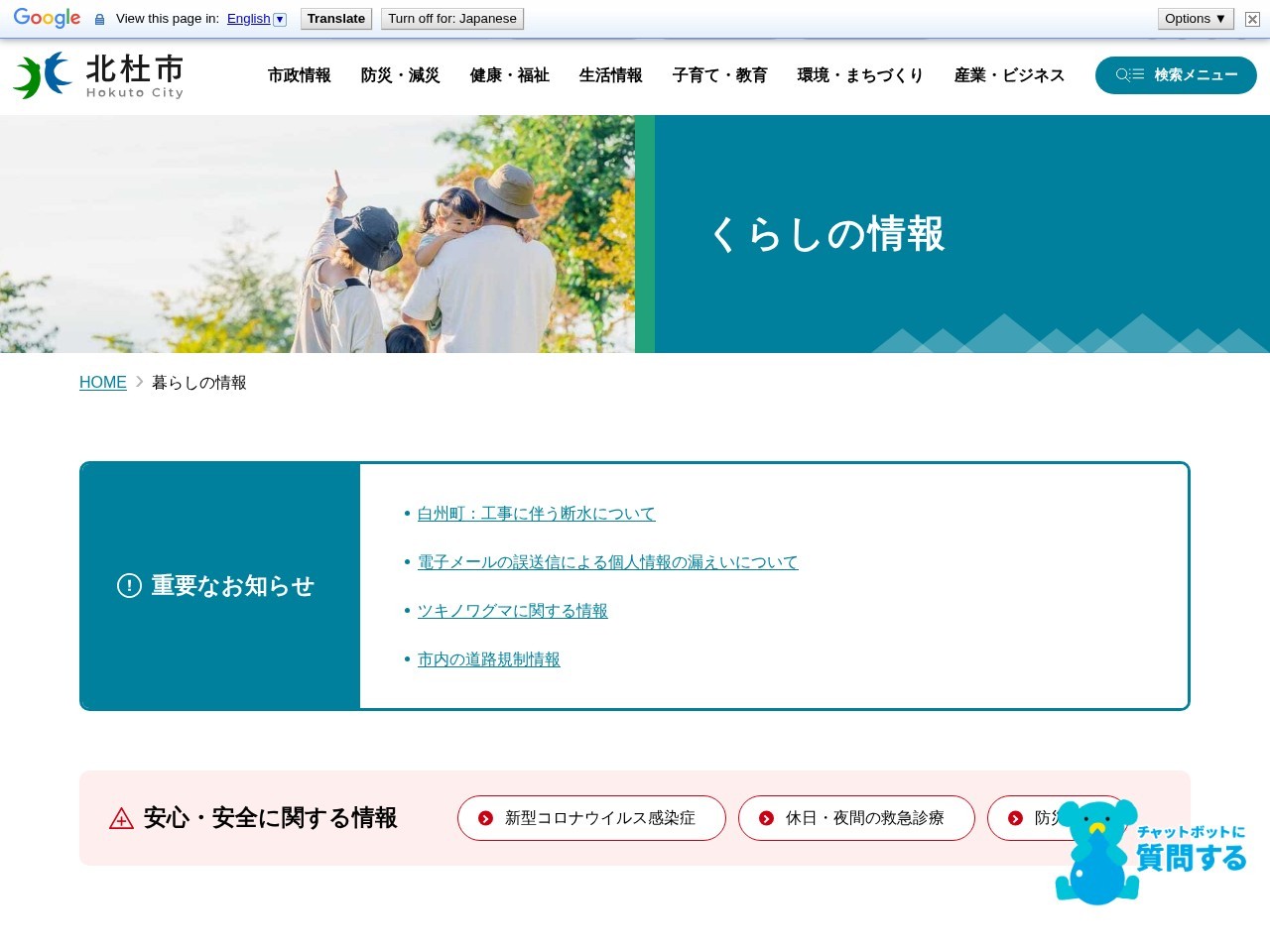
Task: Open the 子育て・教育 menu
Action: coord(719,74)
